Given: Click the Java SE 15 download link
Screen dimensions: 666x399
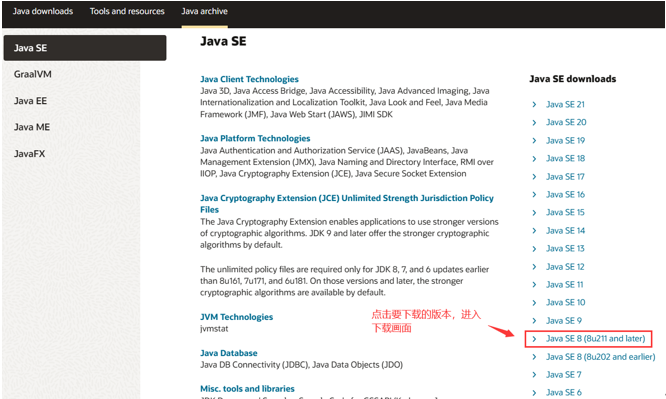Looking at the screenshot, I should pyautogui.click(x=565, y=212).
